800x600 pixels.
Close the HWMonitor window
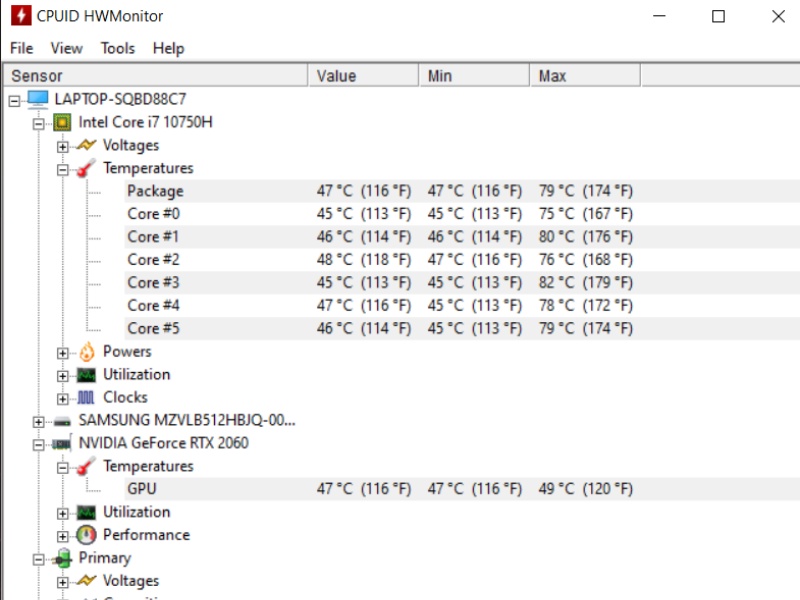coord(779,16)
